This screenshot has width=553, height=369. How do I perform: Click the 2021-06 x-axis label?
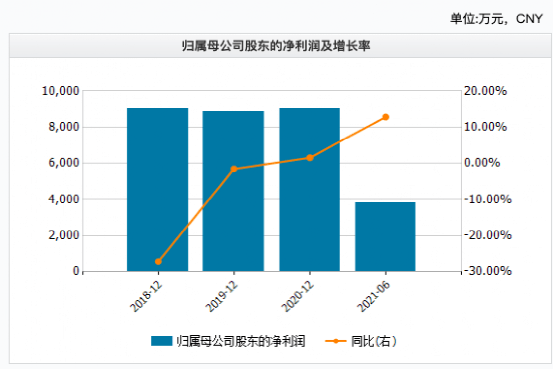pyautogui.click(x=373, y=296)
